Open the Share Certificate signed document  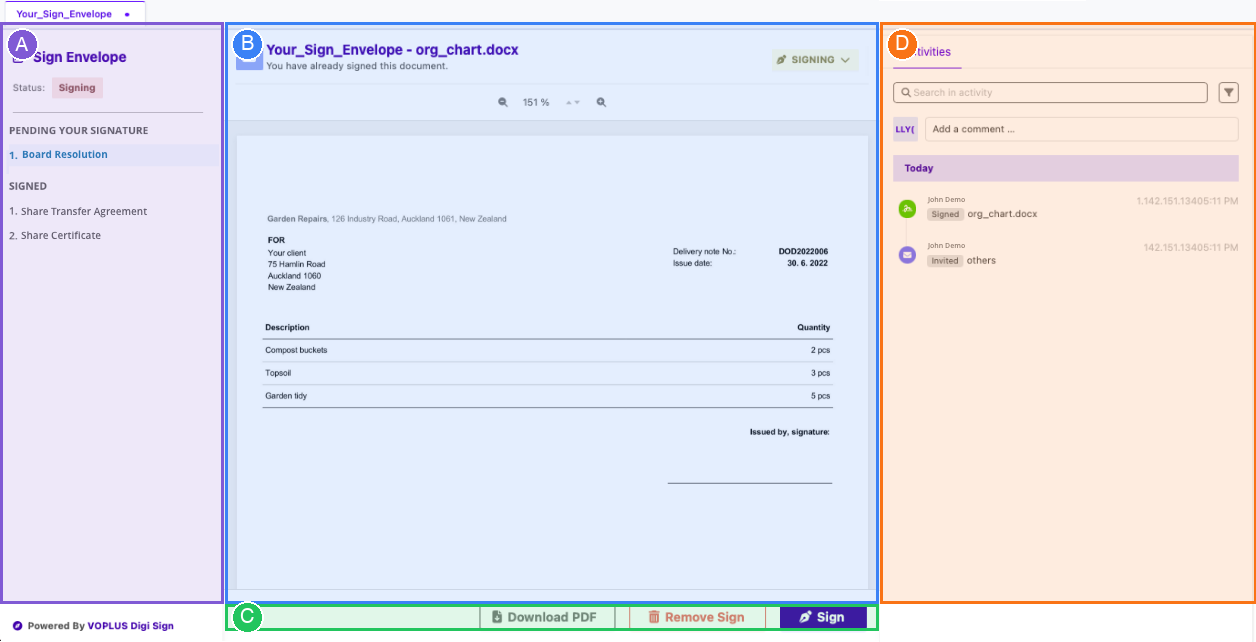[x=60, y=235]
